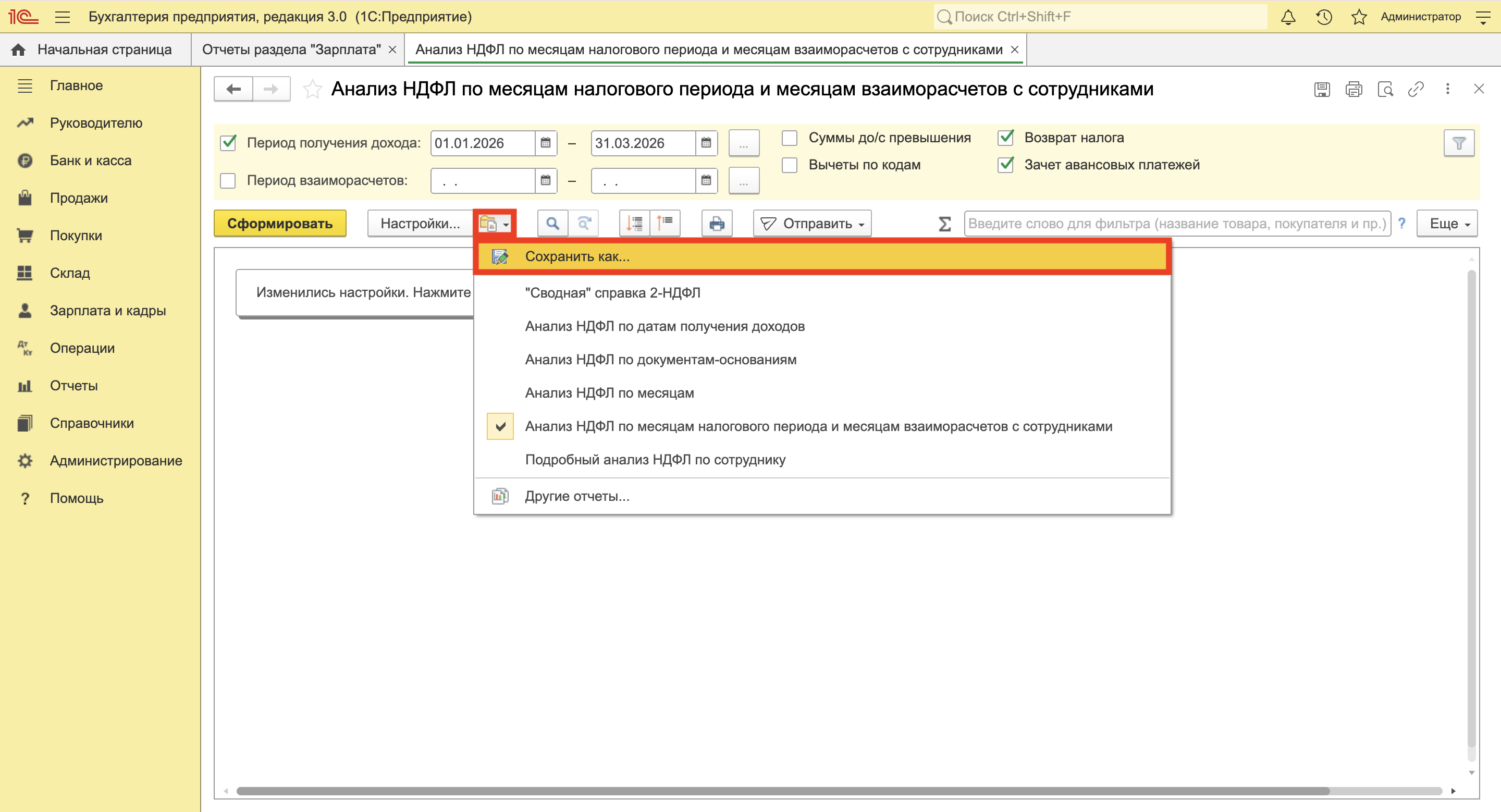Screen dimensions: 1501x812
Task: Open calendar picker for 01.01.2026 date
Action: [545, 143]
